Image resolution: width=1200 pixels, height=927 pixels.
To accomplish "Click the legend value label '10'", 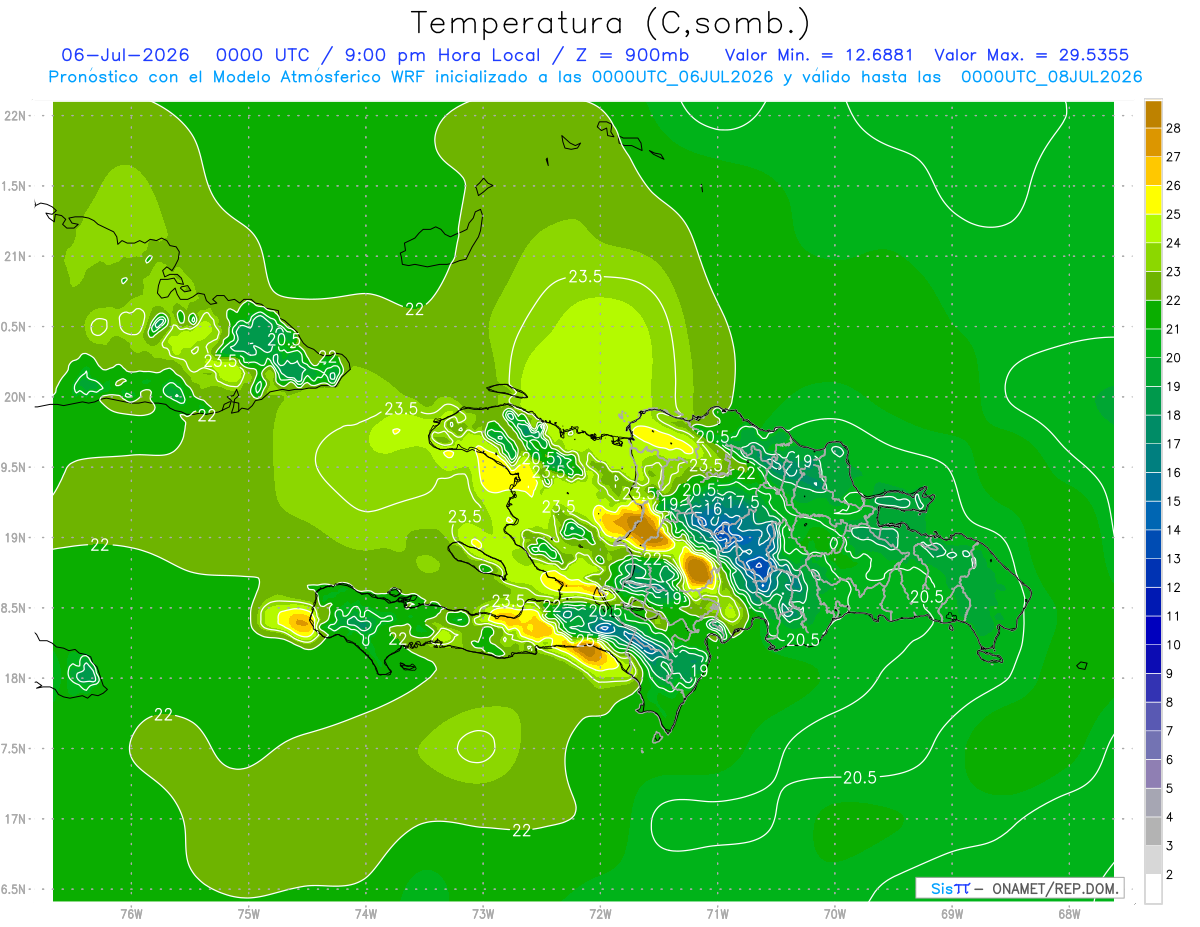I will point(1174,645).
